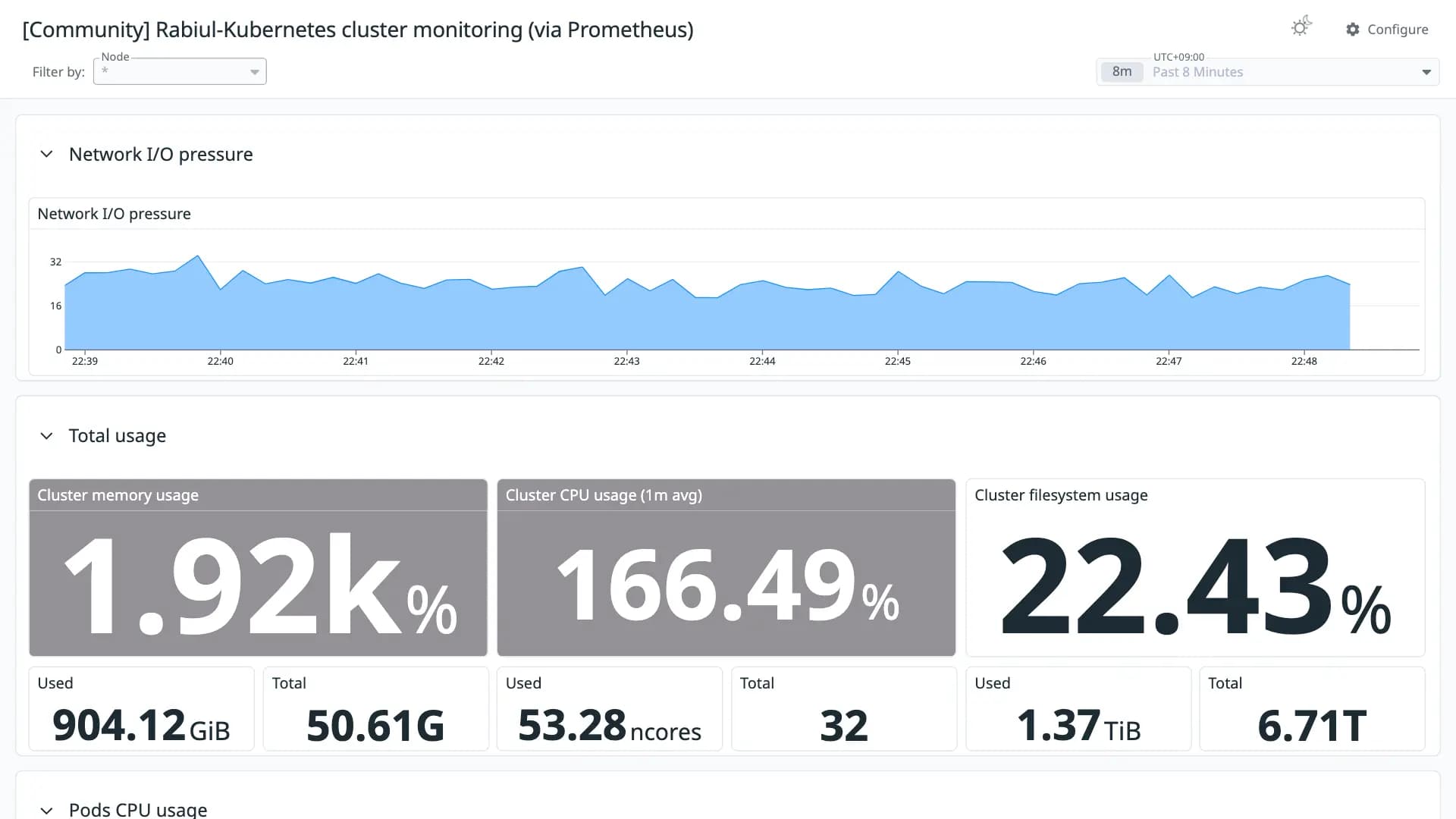Toggle the light/dark theme sun icon
This screenshot has width=1456, height=819.
pyautogui.click(x=1301, y=27)
